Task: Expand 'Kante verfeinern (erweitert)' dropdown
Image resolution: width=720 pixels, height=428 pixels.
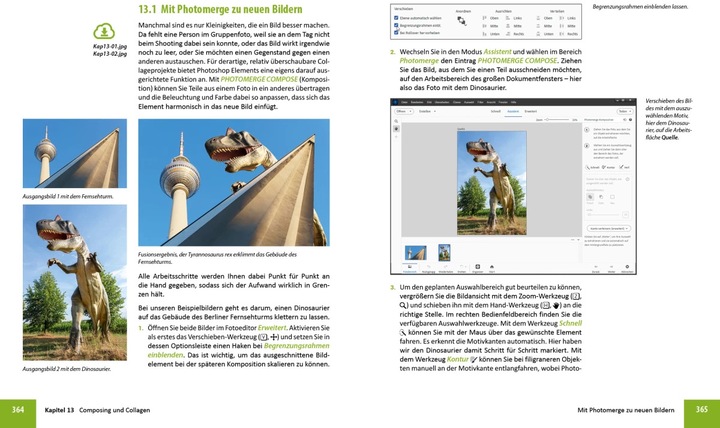Action: (x=609, y=228)
